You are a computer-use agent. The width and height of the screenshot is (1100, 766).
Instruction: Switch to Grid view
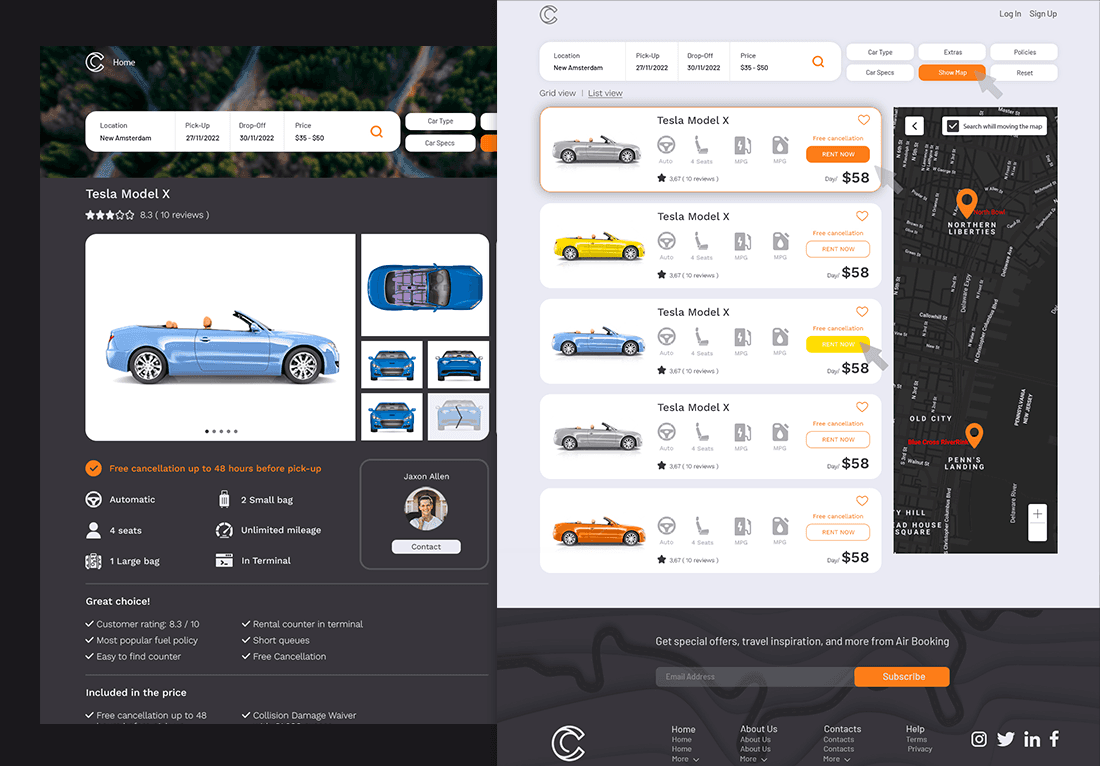point(557,93)
